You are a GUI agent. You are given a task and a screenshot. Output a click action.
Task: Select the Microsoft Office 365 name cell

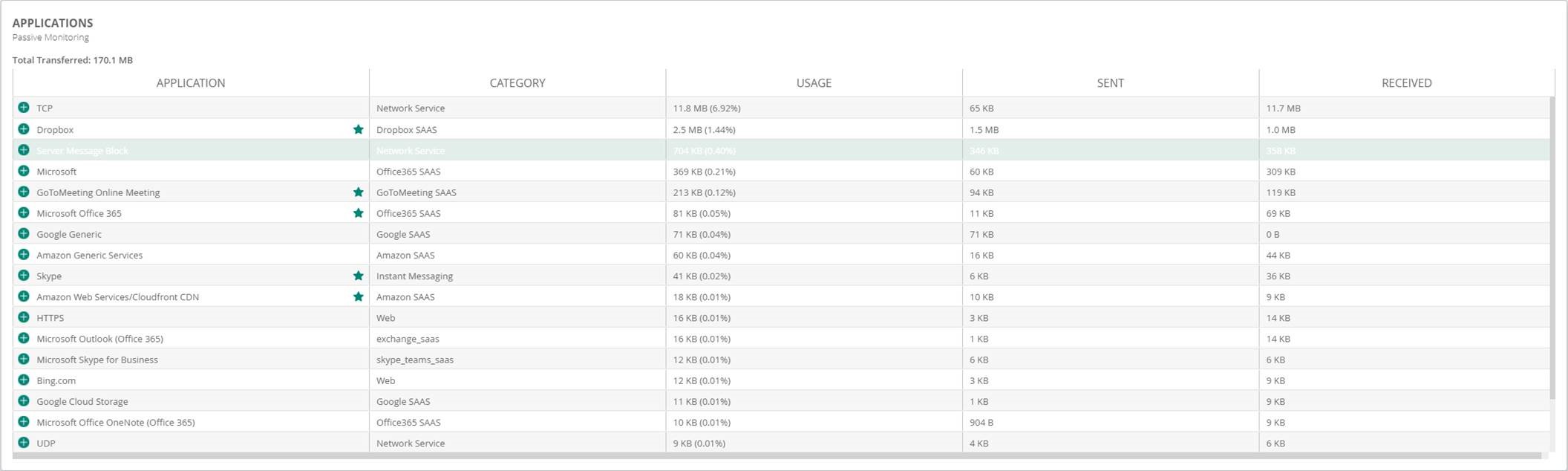tap(79, 213)
